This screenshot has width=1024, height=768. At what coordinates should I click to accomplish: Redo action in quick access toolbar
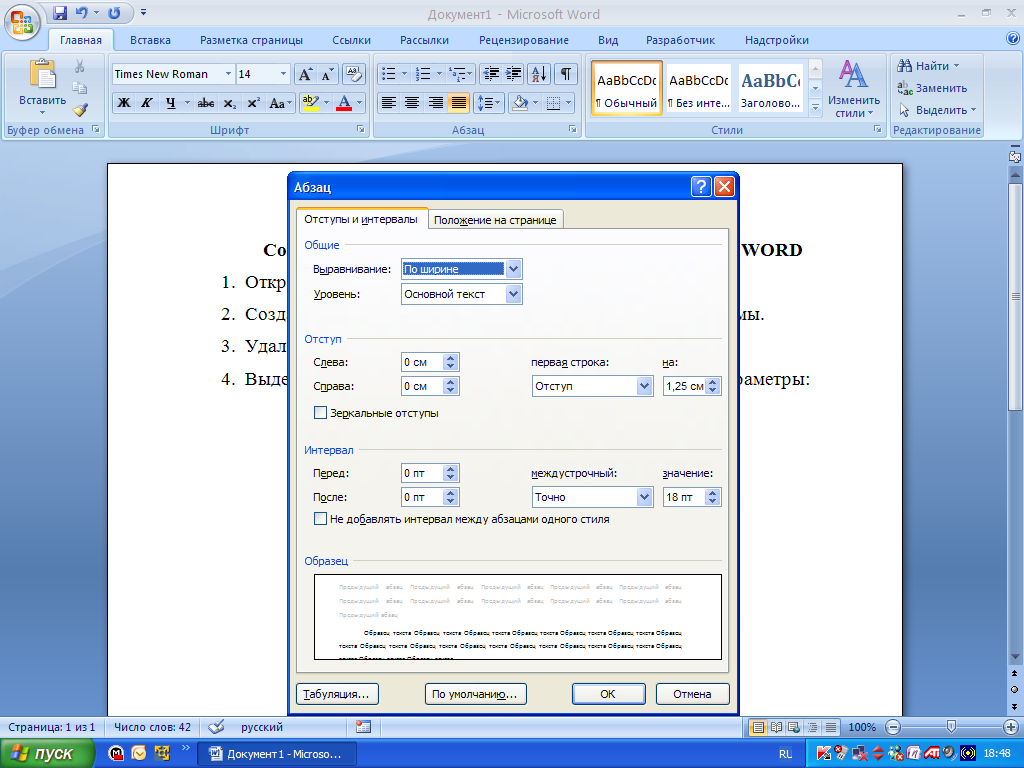[x=114, y=12]
